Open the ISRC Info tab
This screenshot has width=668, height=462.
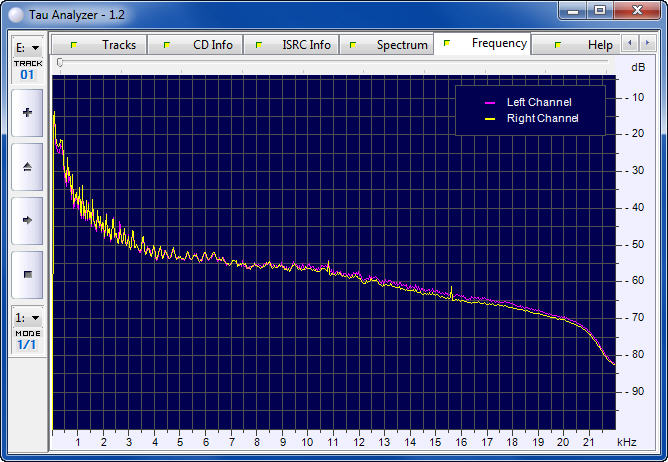[x=291, y=45]
